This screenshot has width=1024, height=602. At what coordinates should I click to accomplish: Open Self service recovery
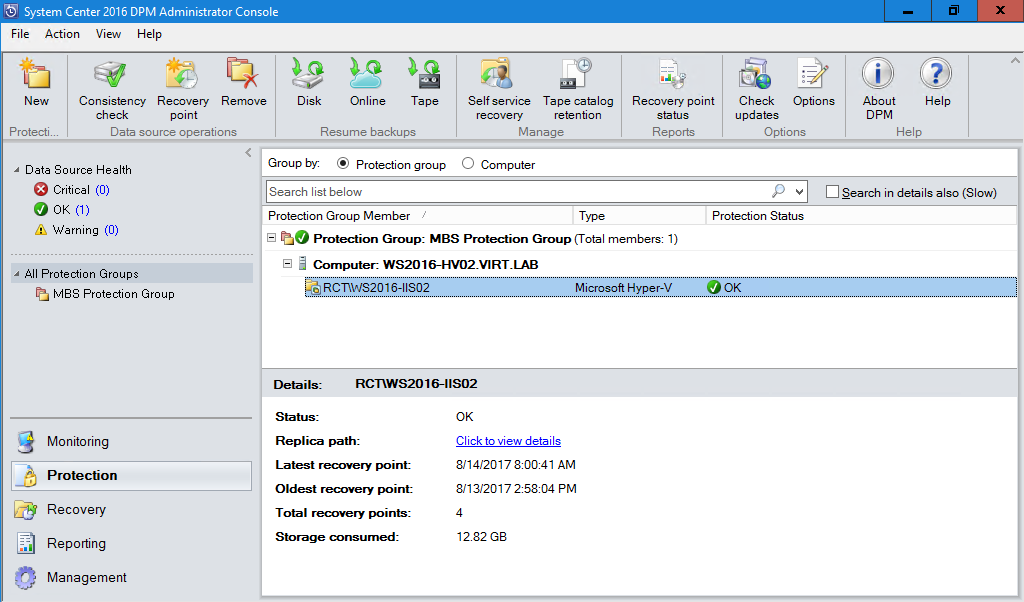(x=499, y=89)
